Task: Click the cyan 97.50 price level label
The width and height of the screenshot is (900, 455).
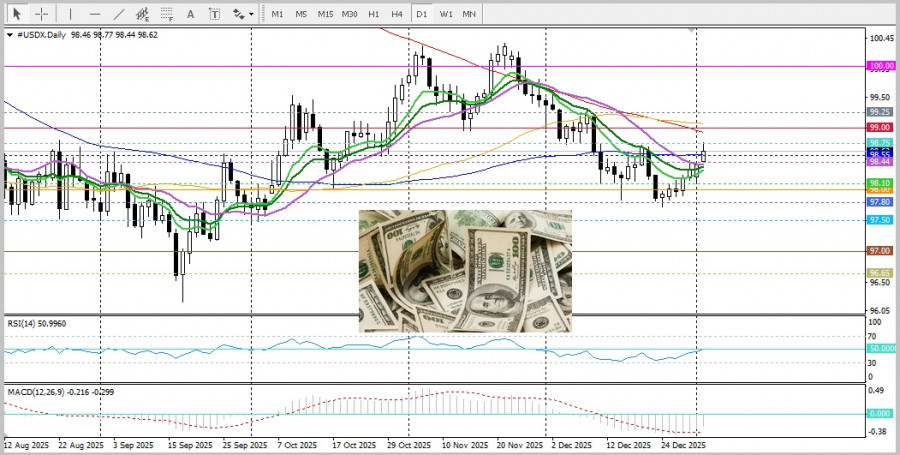Action: pyautogui.click(x=880, y=220)
